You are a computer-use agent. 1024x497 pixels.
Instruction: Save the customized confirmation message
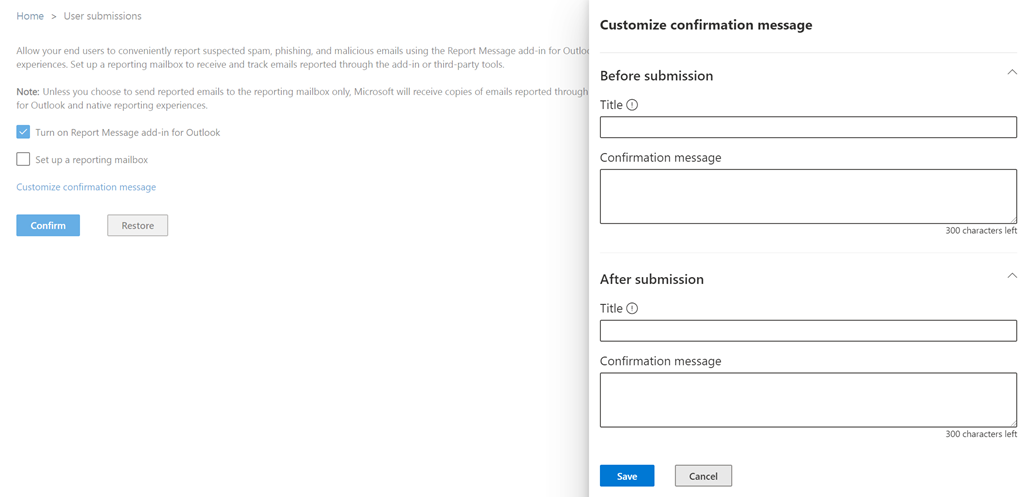click(627, 476)
